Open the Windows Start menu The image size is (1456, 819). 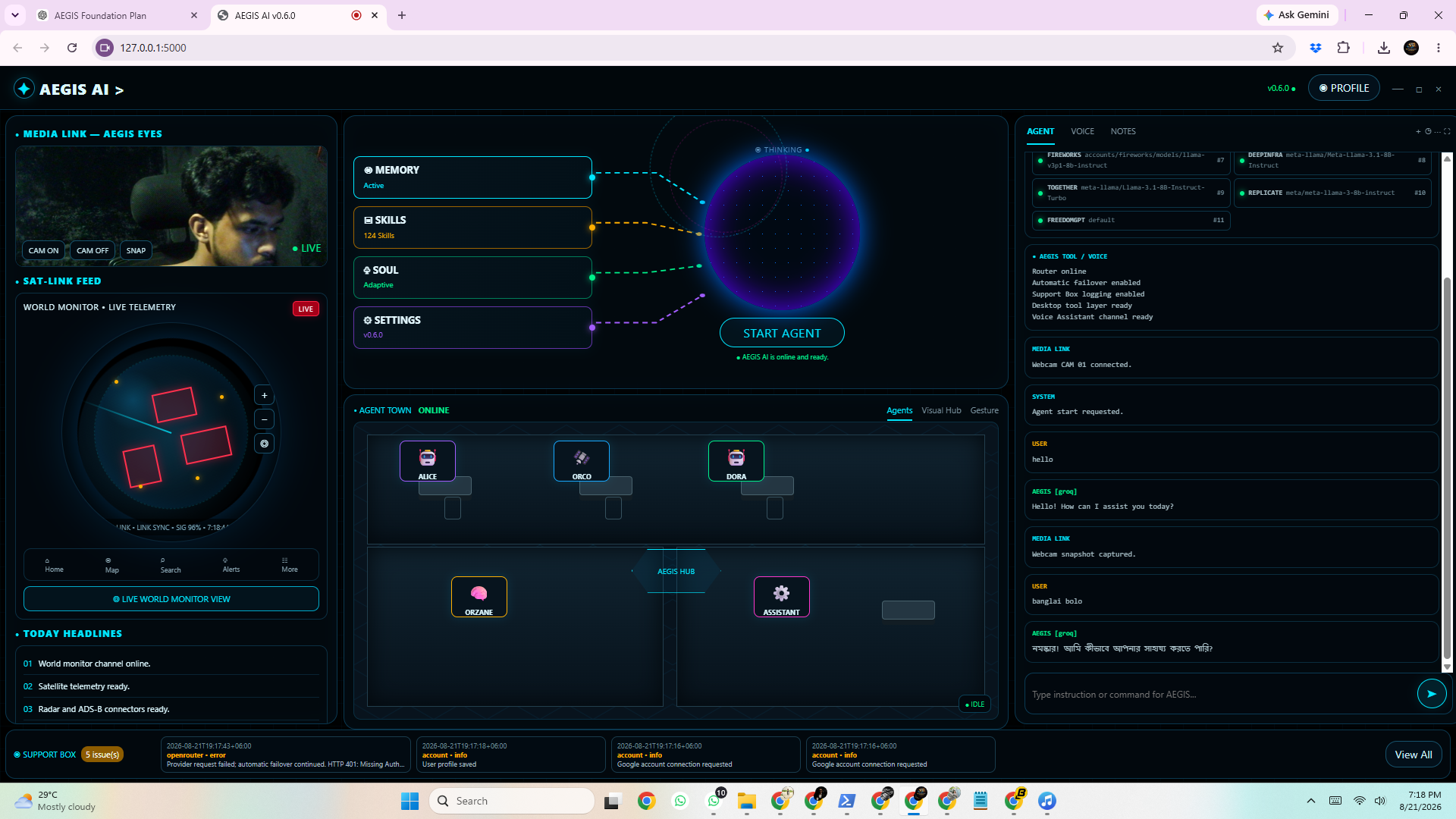pos(409,801)
